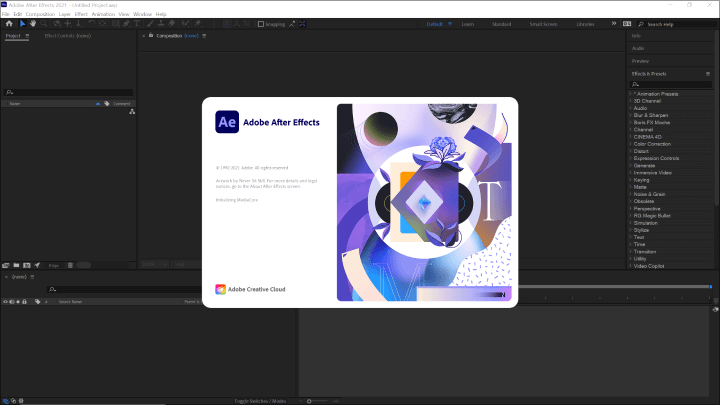Delete selected project items with trash icon
This screenshot has width=720, height=405.
[70, 265]
